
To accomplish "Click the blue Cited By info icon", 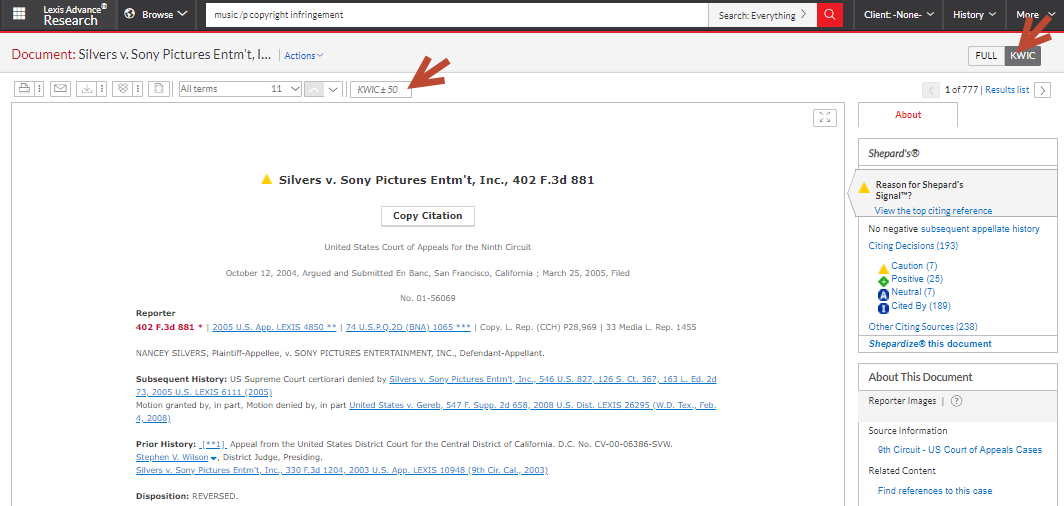I will coord(884,309).
